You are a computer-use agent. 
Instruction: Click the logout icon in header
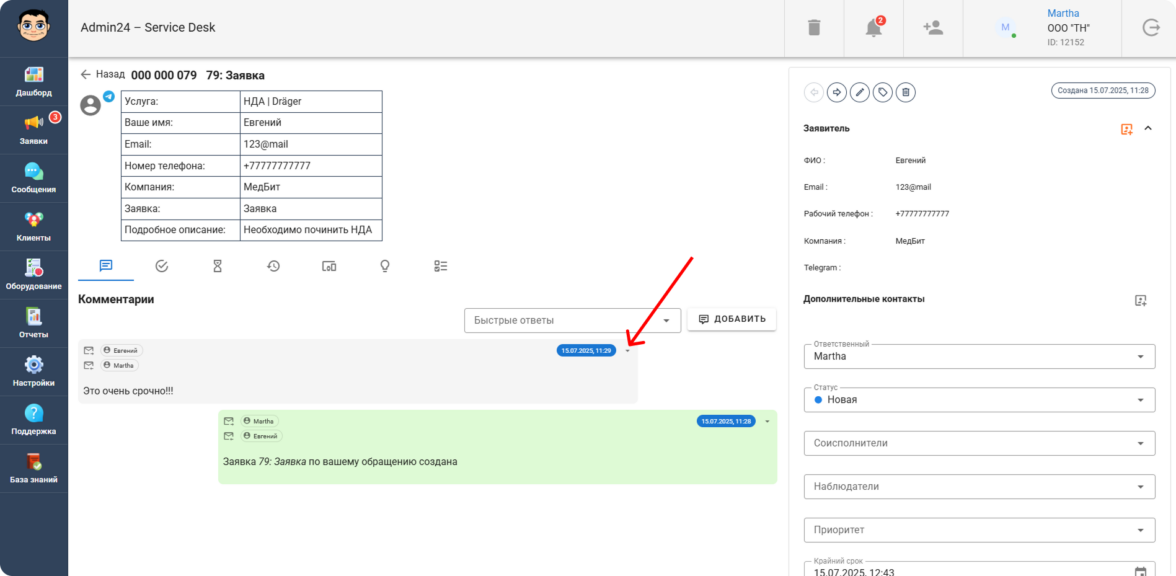[1150, 28]
